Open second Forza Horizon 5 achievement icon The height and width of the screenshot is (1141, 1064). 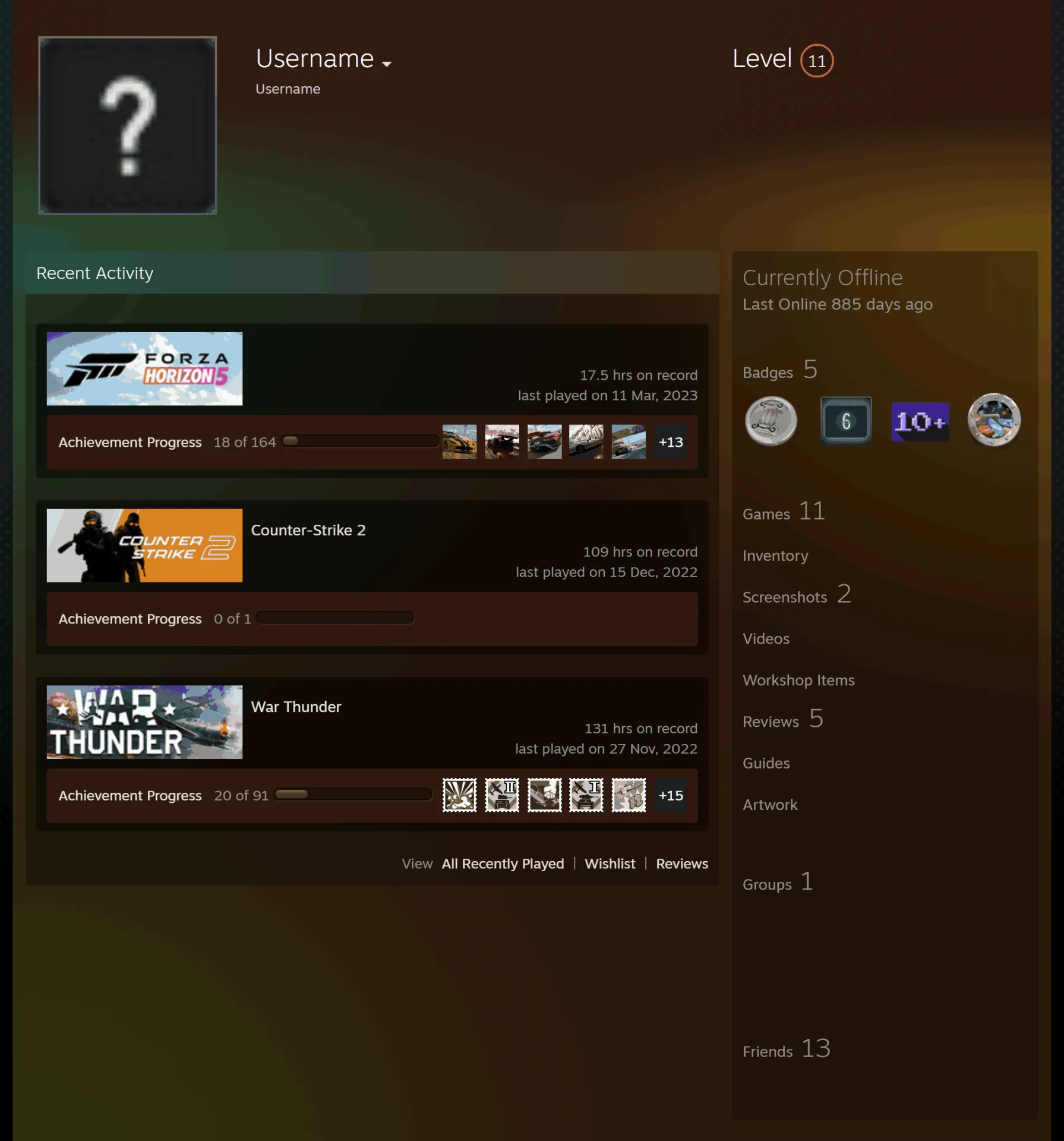[502, 442]
